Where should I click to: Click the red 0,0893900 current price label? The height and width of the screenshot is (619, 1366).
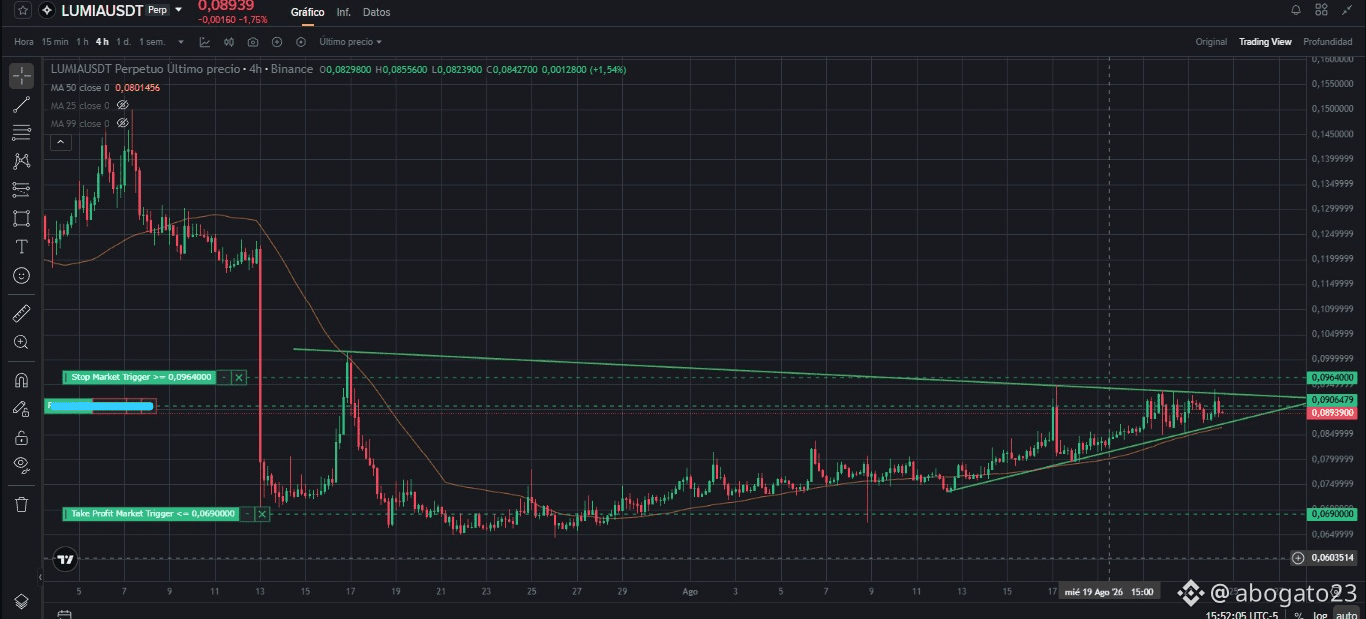[x=1332, y=412]
